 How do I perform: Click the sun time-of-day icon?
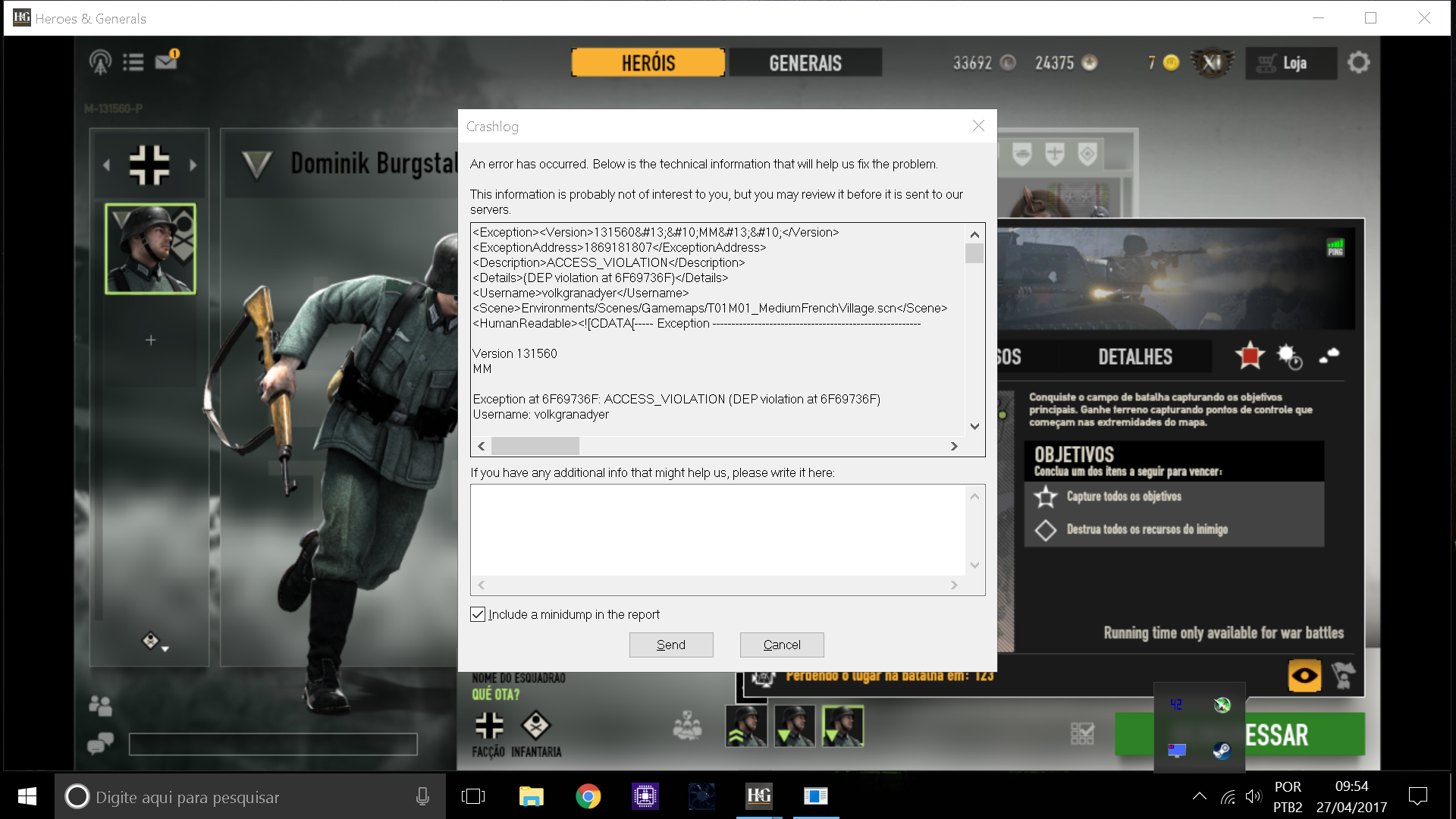(1289, 356)
